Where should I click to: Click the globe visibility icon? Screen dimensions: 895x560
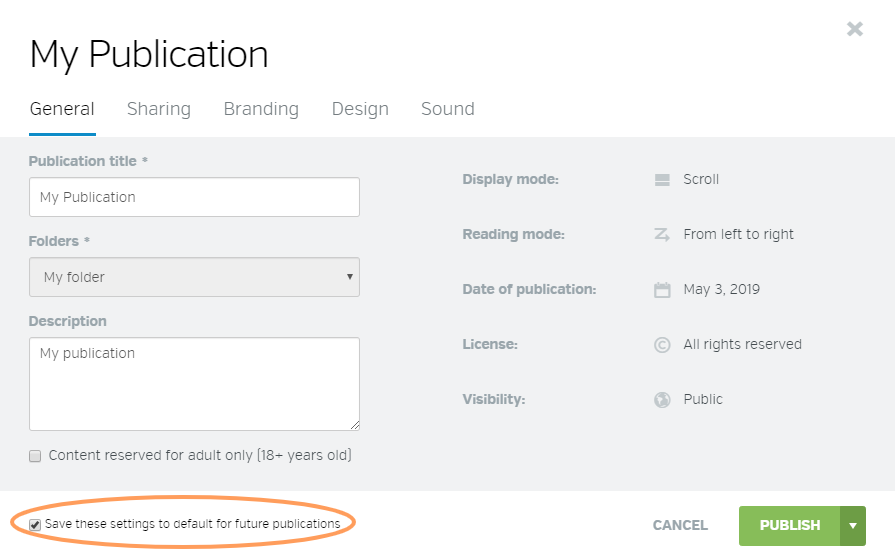661,400
